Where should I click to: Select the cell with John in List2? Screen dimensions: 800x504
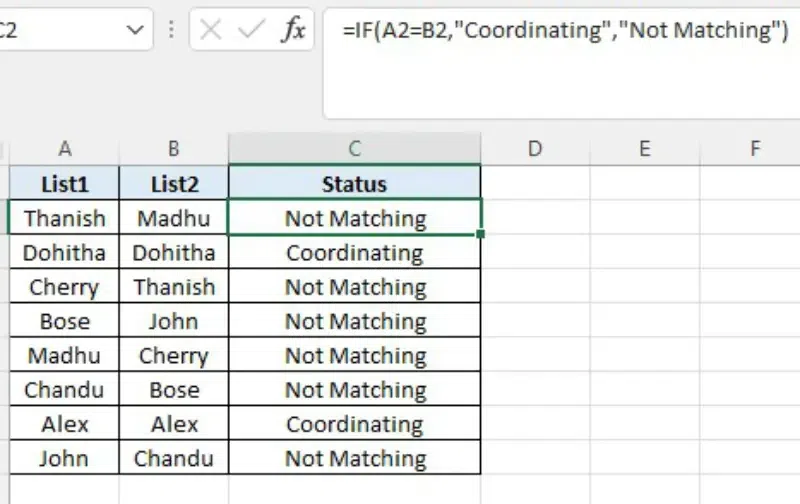[x=174, y=321]
